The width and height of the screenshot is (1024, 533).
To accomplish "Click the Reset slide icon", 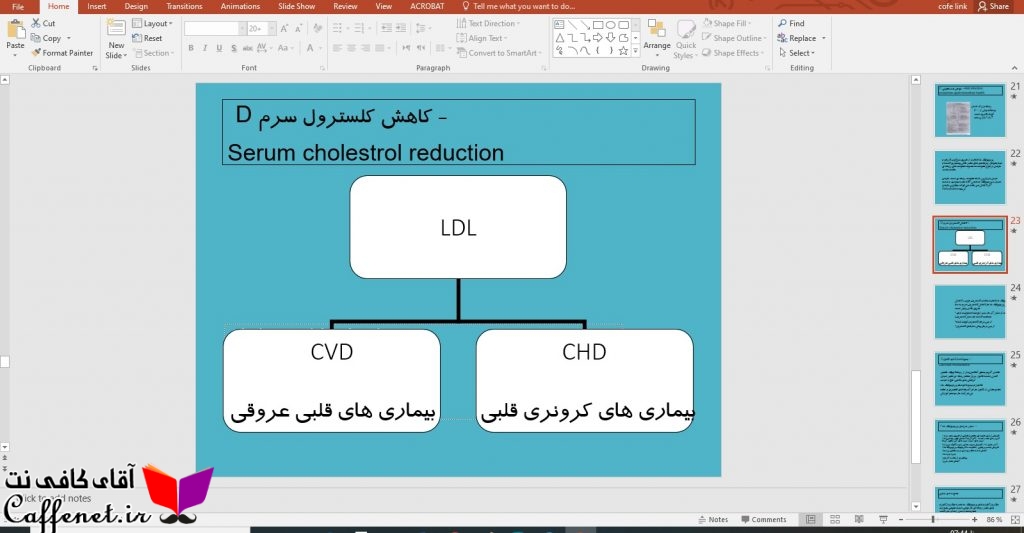I will click(x=137, y=38).
